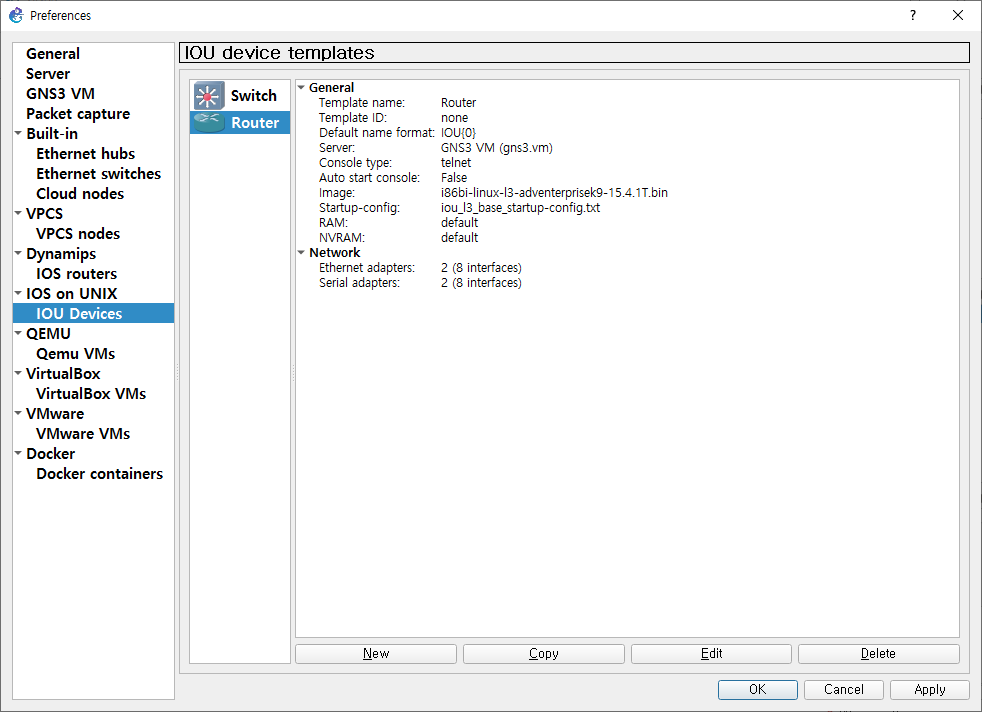982x712 pixels.
Task: Select VMware VMs in sidebar
Action: (x=83, y=435)
